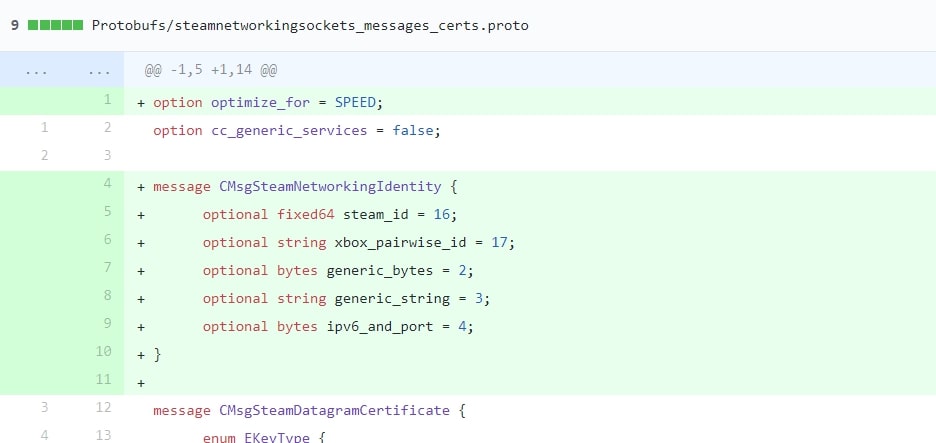Click the 'option cc_generic_services = false' line
The height and width of the screenshot is (443, 936).
pyautogui.click(x=296, y=131)
